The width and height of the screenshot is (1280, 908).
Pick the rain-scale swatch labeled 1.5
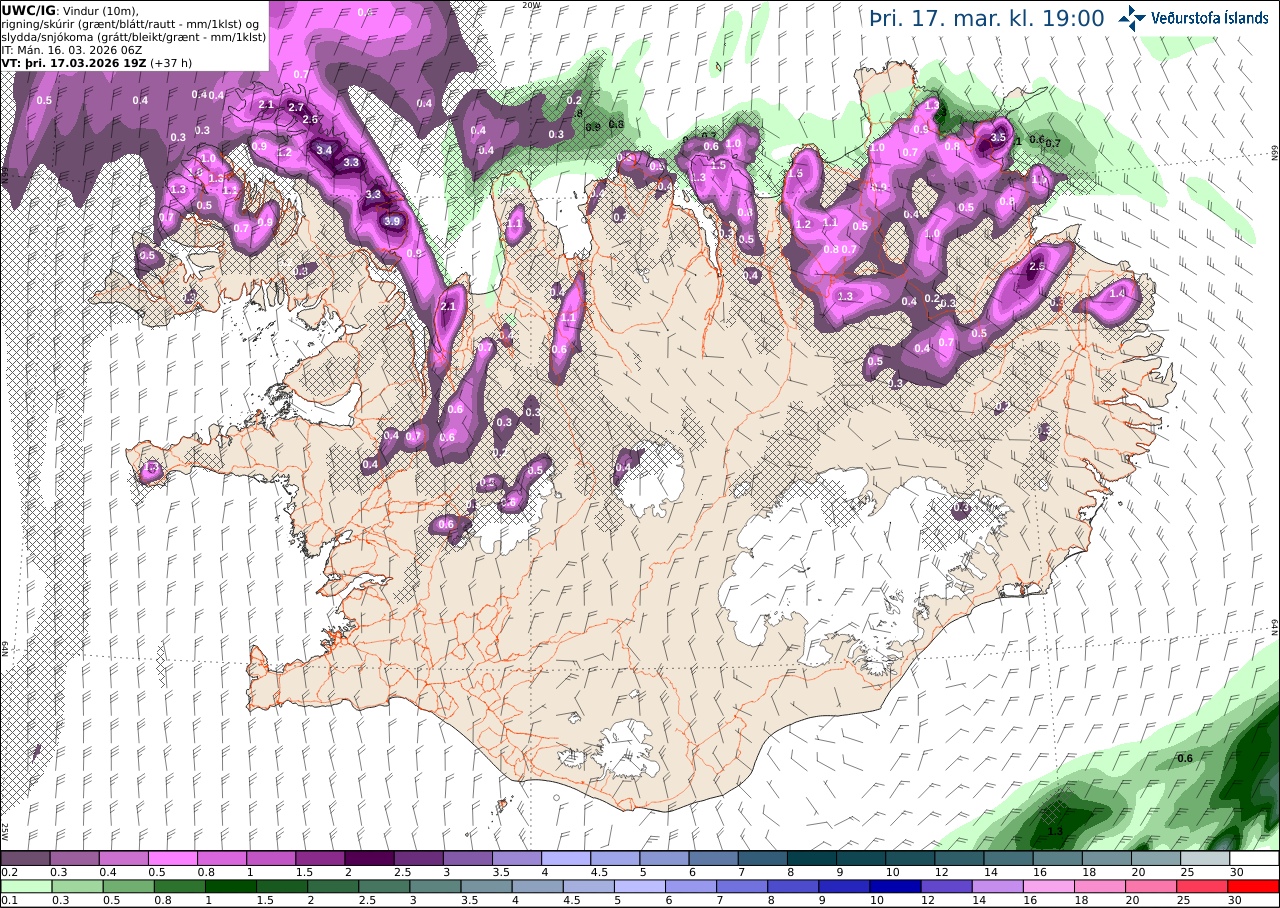tap(281, 886)
